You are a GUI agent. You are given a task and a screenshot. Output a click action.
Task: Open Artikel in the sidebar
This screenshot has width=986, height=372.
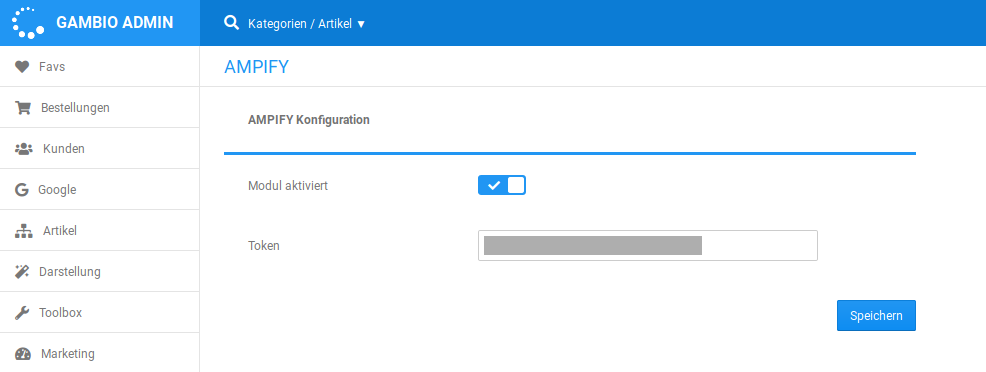pyautogui.click(x=100, y=231)
